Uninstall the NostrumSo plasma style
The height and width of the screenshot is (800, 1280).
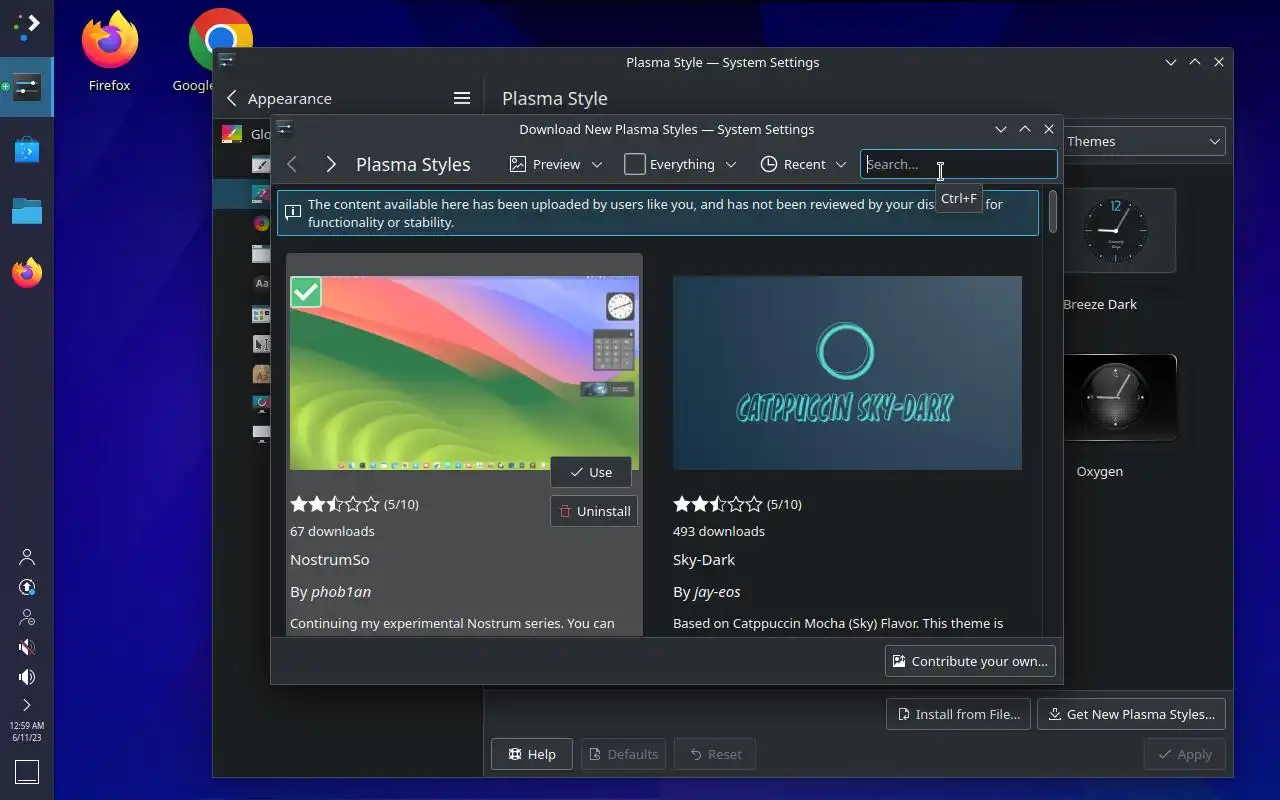click(594, 511)
